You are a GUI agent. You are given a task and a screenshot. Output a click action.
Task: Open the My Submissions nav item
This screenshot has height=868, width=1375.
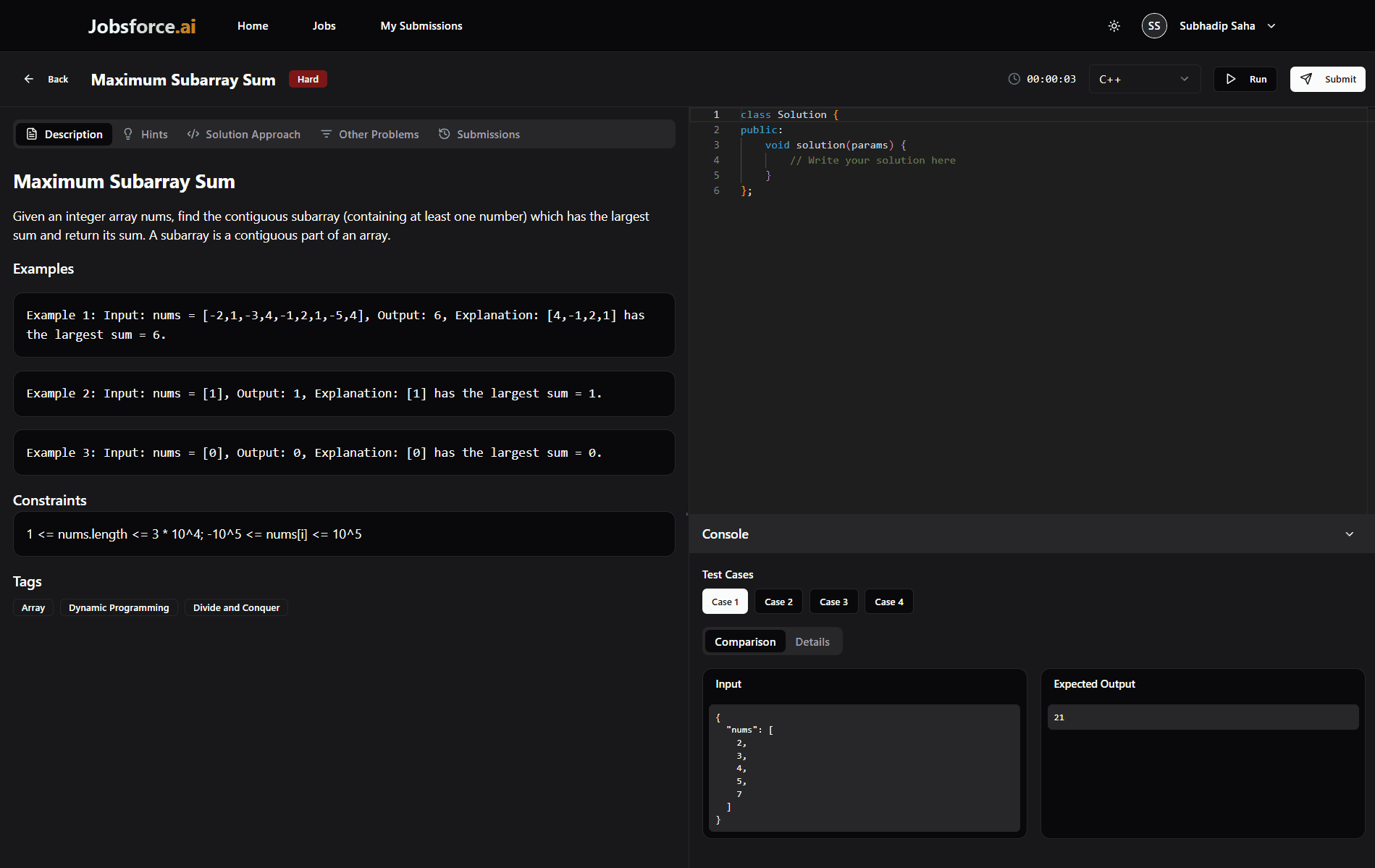[x=421, y=26]
